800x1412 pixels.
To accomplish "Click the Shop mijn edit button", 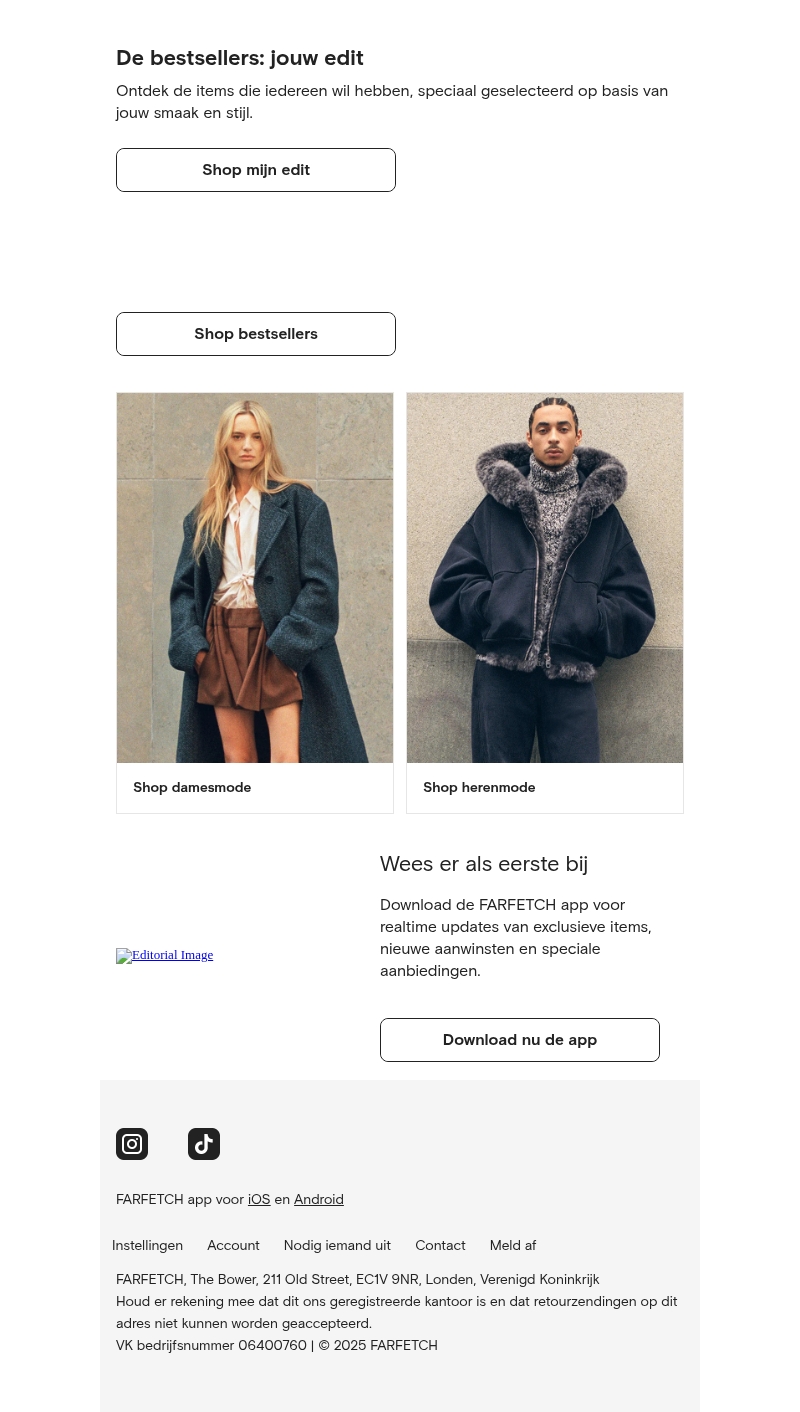I will point(256,170).
